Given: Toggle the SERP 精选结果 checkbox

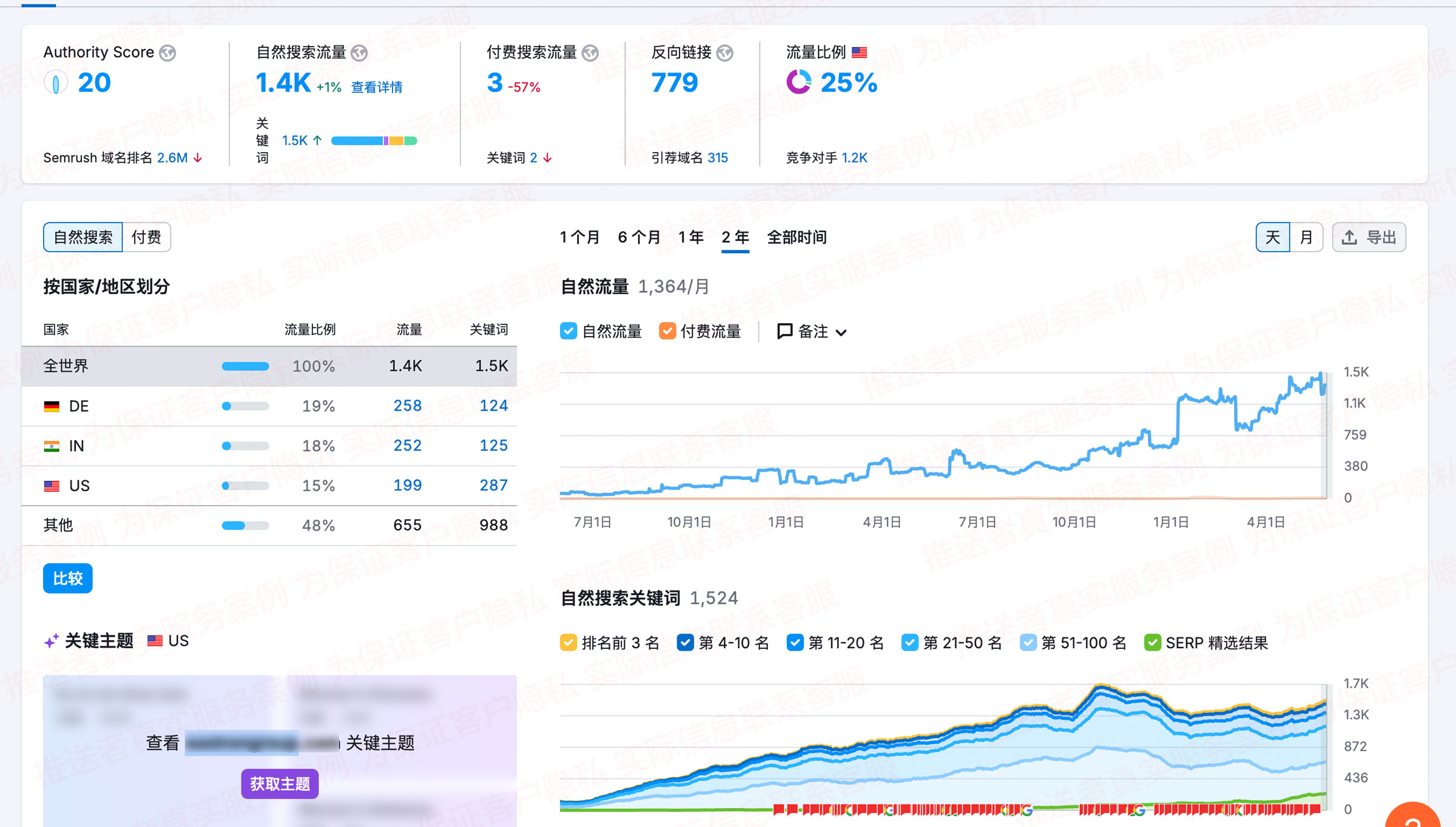Looking at the screenshot, I should [1153, 643].
